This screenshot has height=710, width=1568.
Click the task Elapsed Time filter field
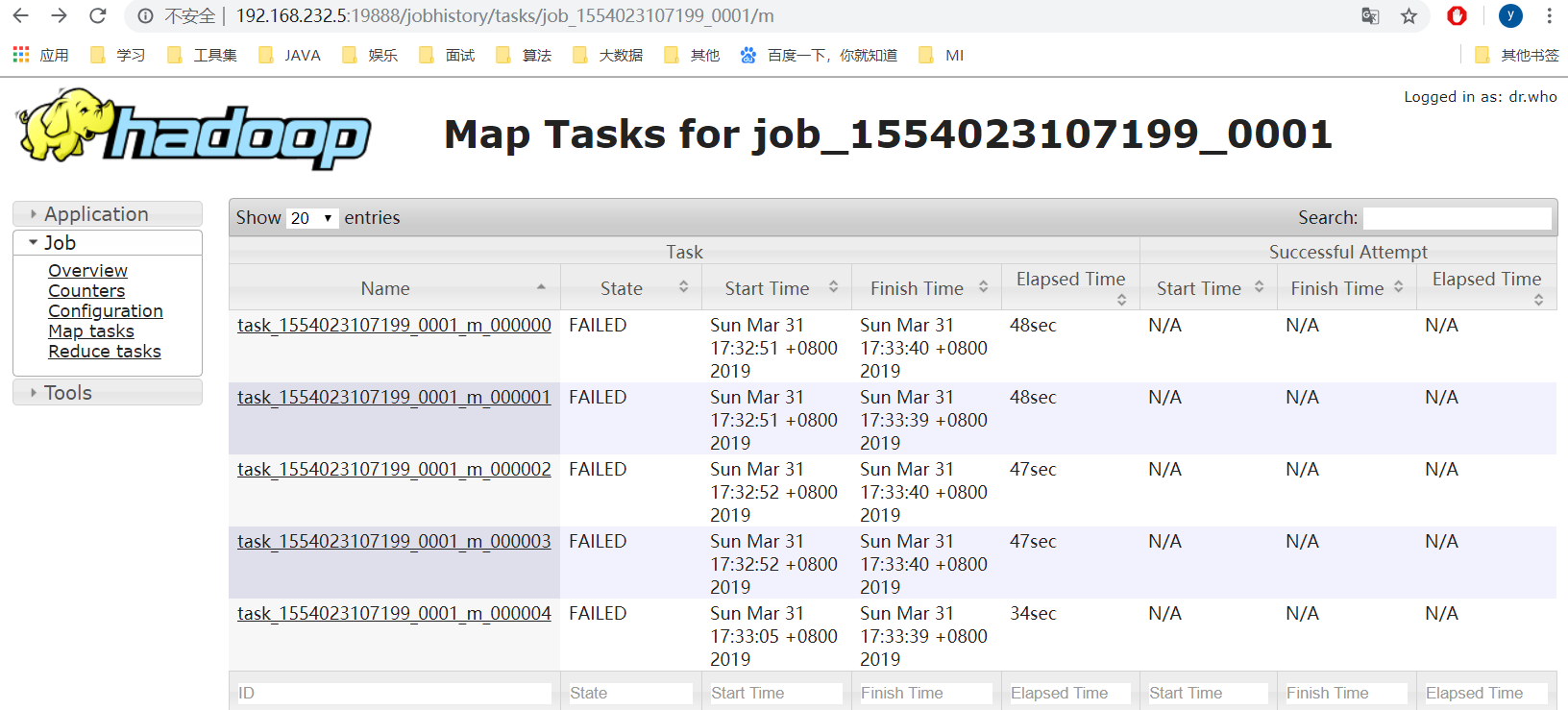coord(1070,693)
